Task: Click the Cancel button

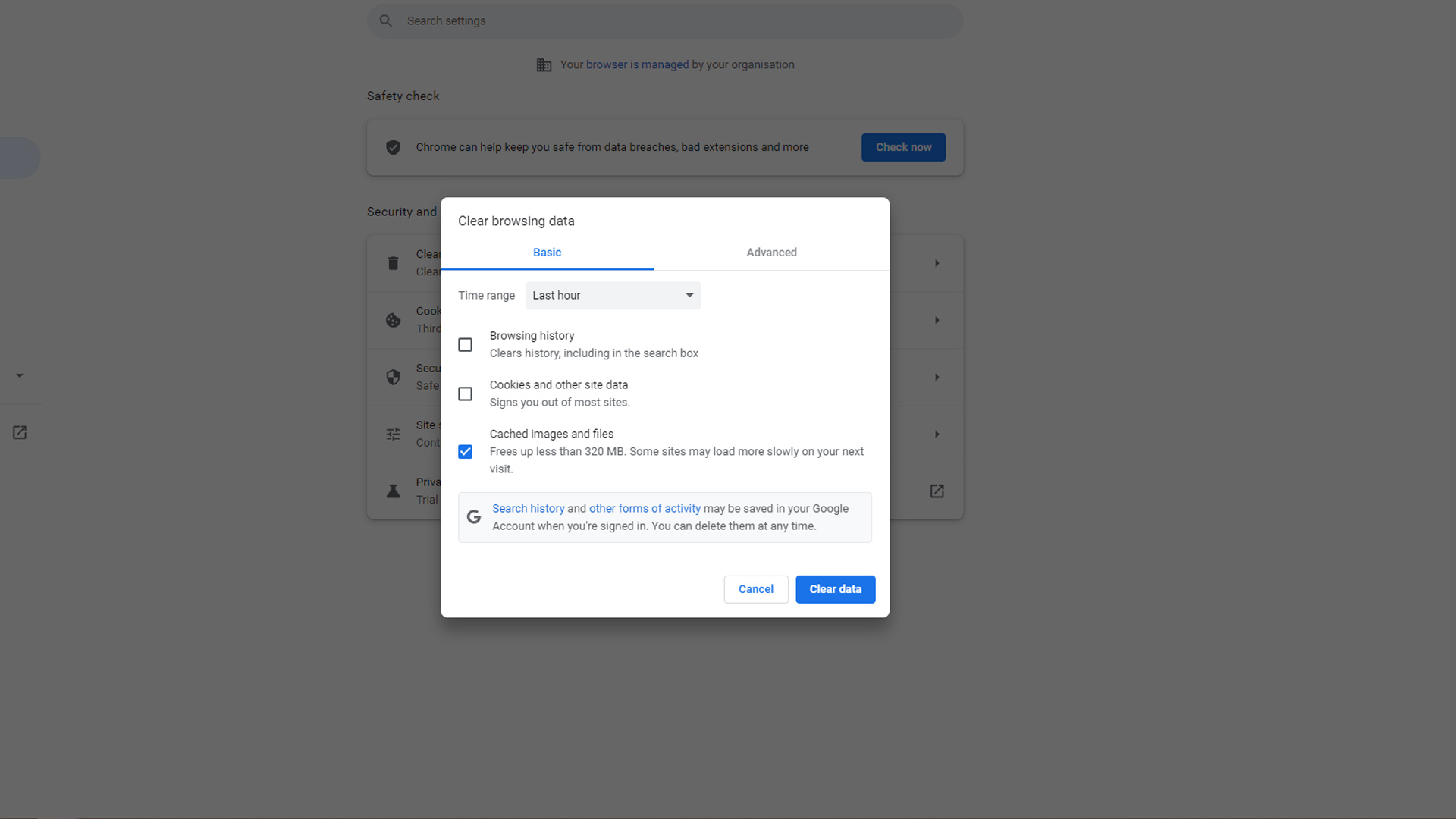Action: click(x=756, y=589)
